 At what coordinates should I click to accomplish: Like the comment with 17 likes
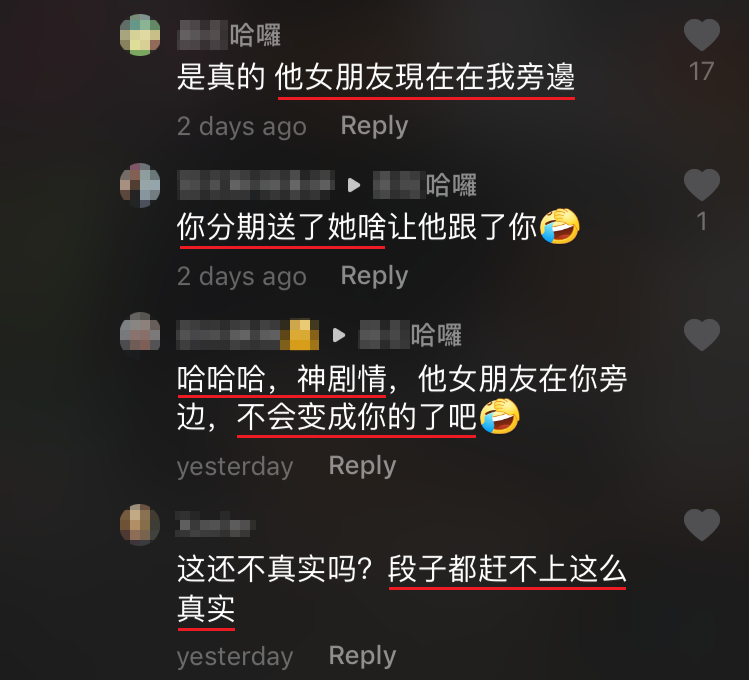[x=701, y=35]
